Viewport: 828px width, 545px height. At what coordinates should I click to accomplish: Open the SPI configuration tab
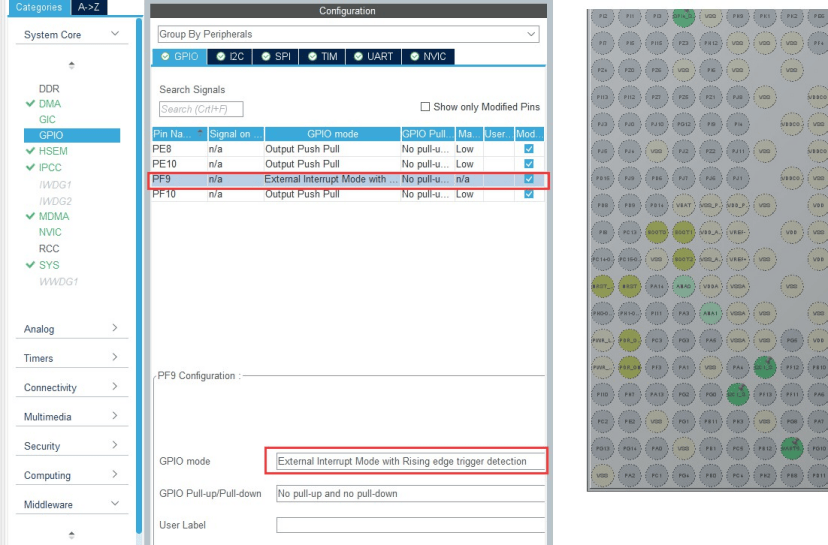pos(276,57)
